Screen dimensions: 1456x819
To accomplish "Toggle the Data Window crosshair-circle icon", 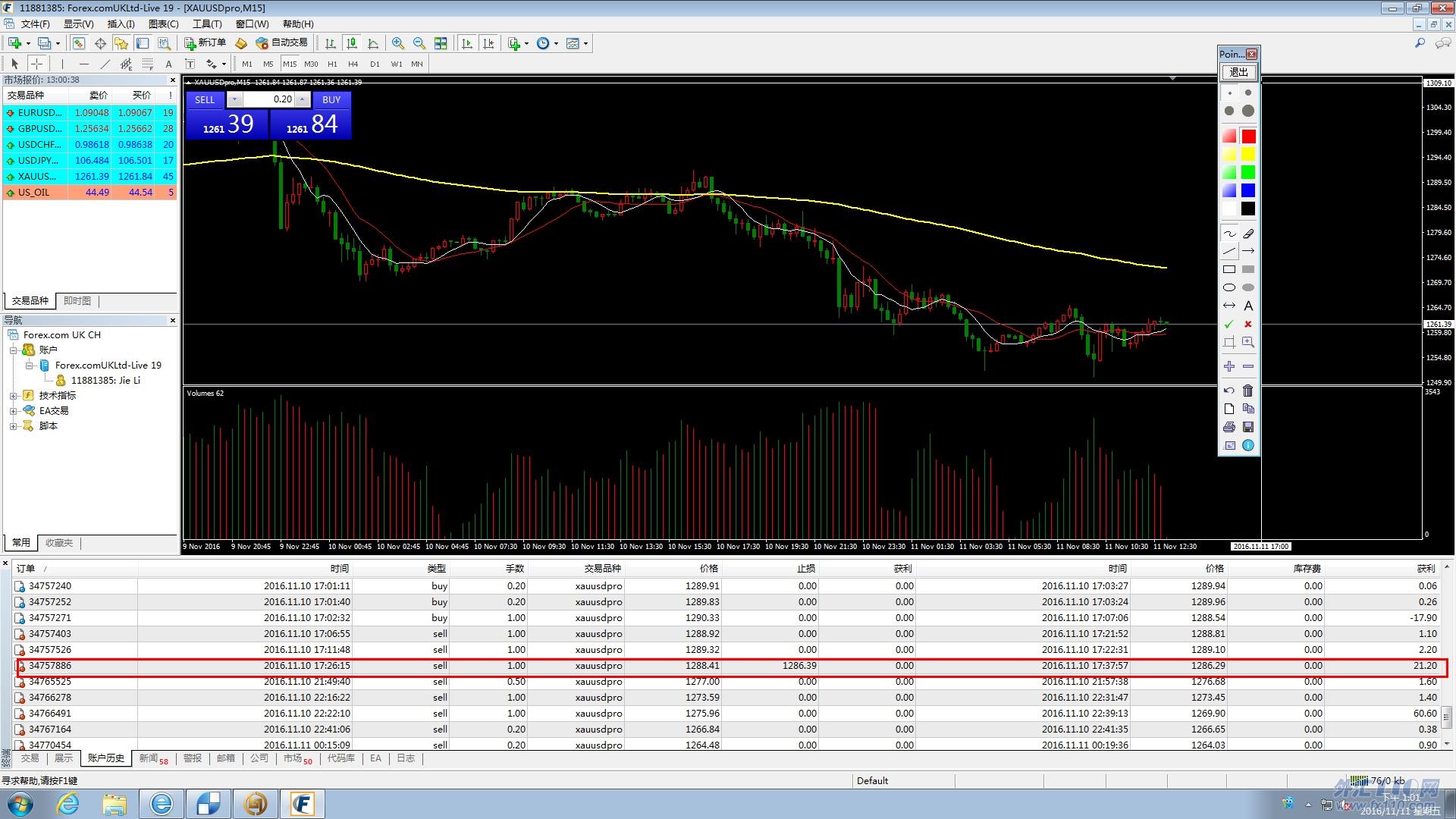I will [x=100, y=43].
